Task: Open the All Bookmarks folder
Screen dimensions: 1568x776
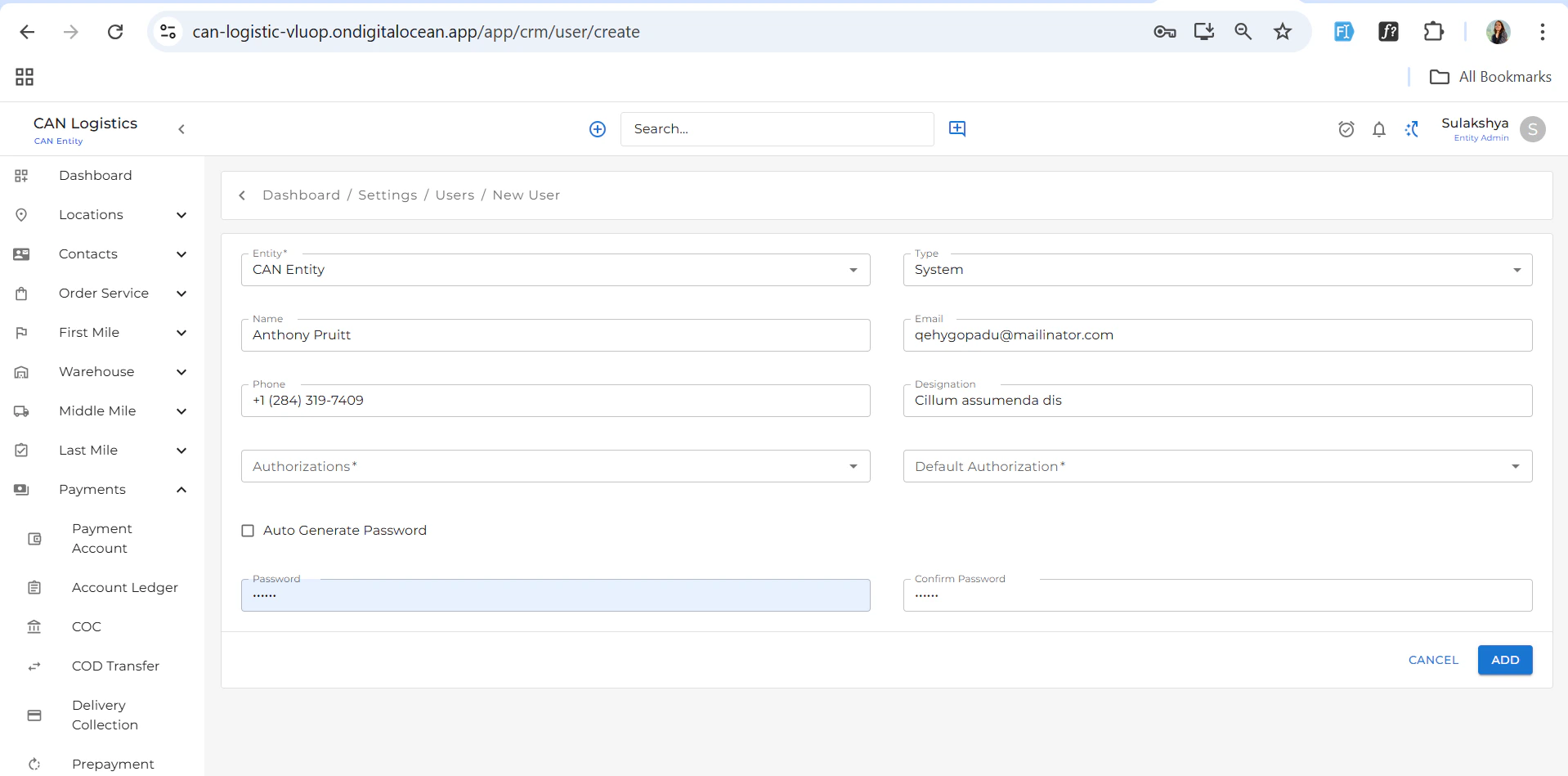Action: tap(1490, 77)
